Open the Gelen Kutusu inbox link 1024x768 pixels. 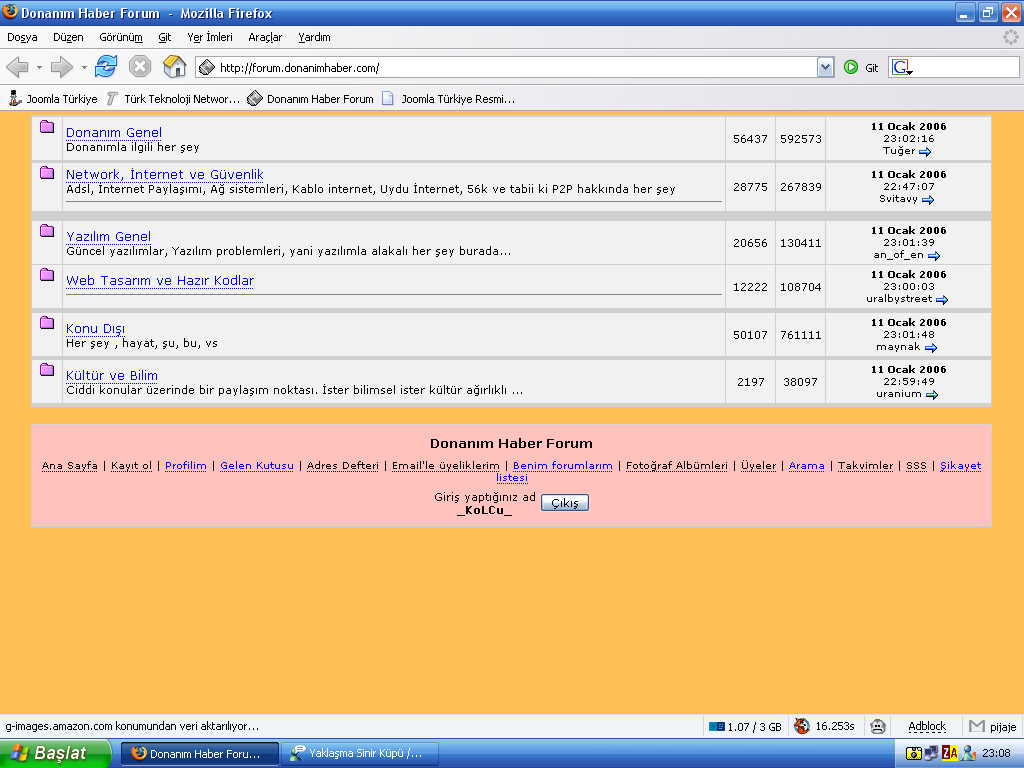257,466
